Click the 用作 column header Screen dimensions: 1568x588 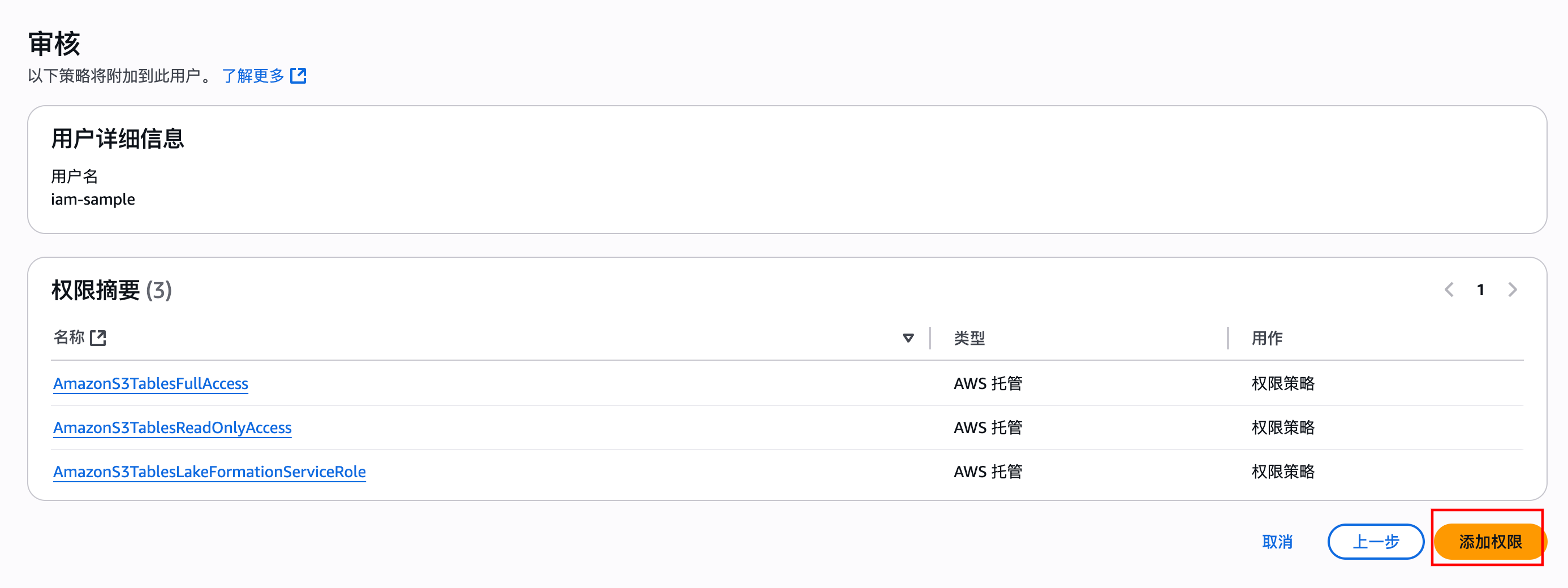[x=1267, y=338]
